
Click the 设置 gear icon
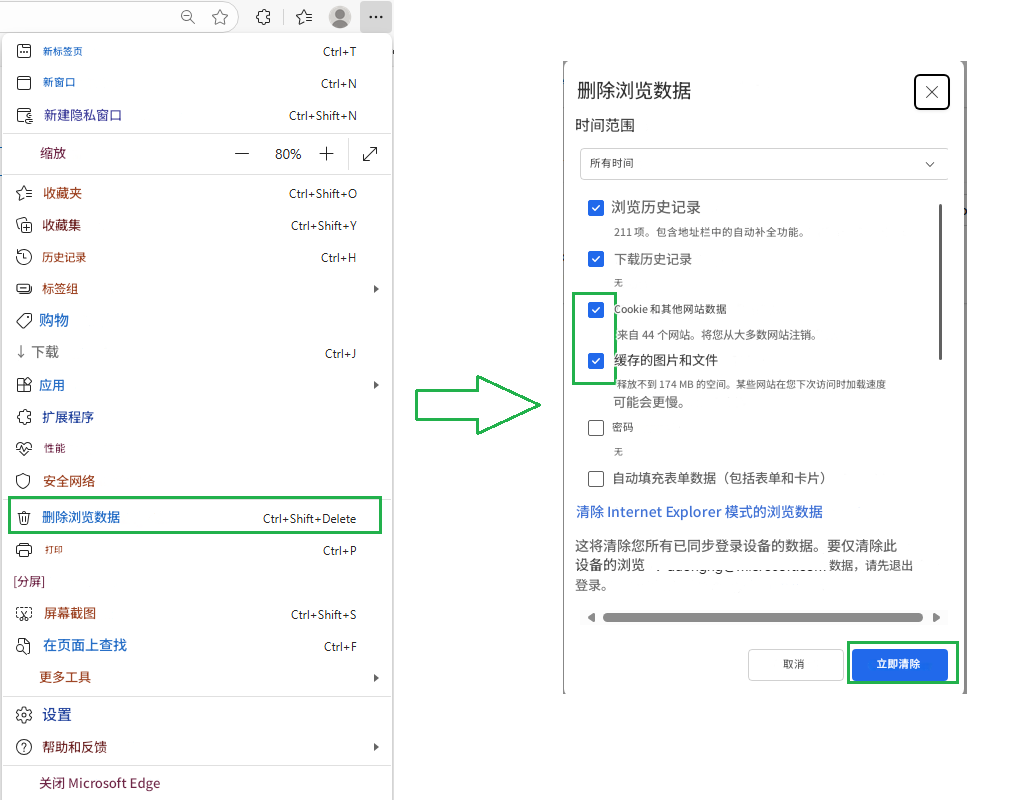click(24, 715)
